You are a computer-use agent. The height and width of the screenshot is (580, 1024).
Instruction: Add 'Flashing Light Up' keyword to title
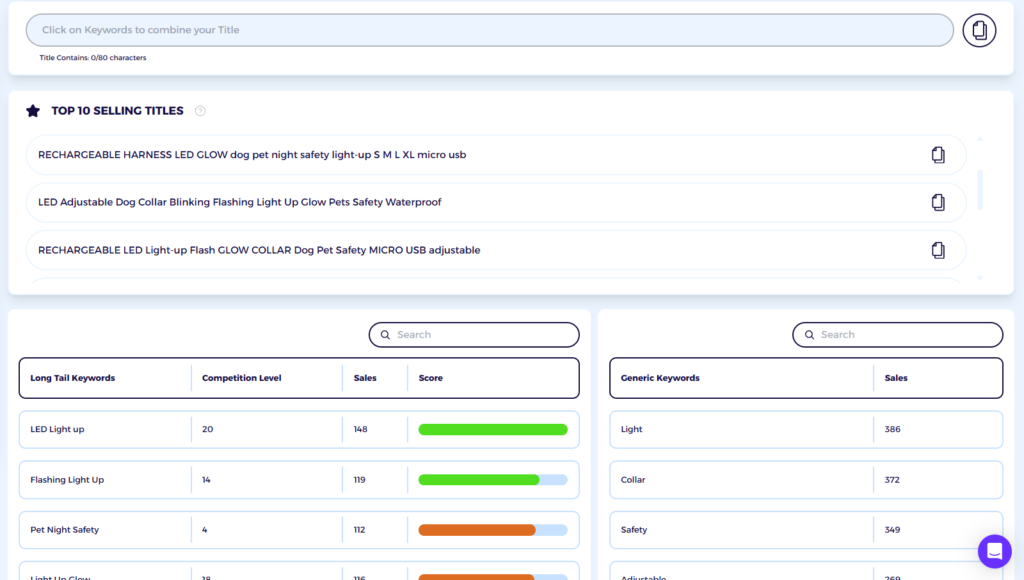(67, 480)
